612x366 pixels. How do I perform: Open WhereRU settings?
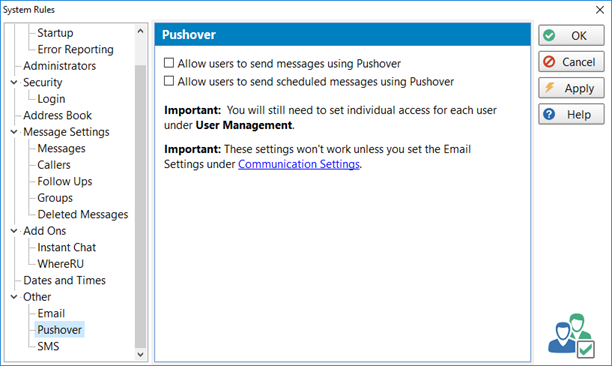60,264
